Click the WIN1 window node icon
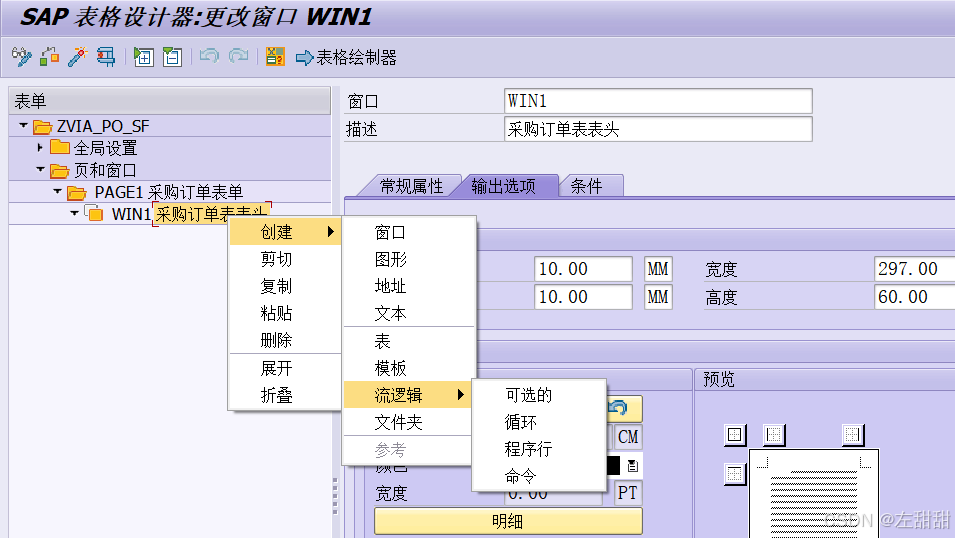The width and height of the screenshot is (955, 538). pyautogui.click(x=94, y=213)
